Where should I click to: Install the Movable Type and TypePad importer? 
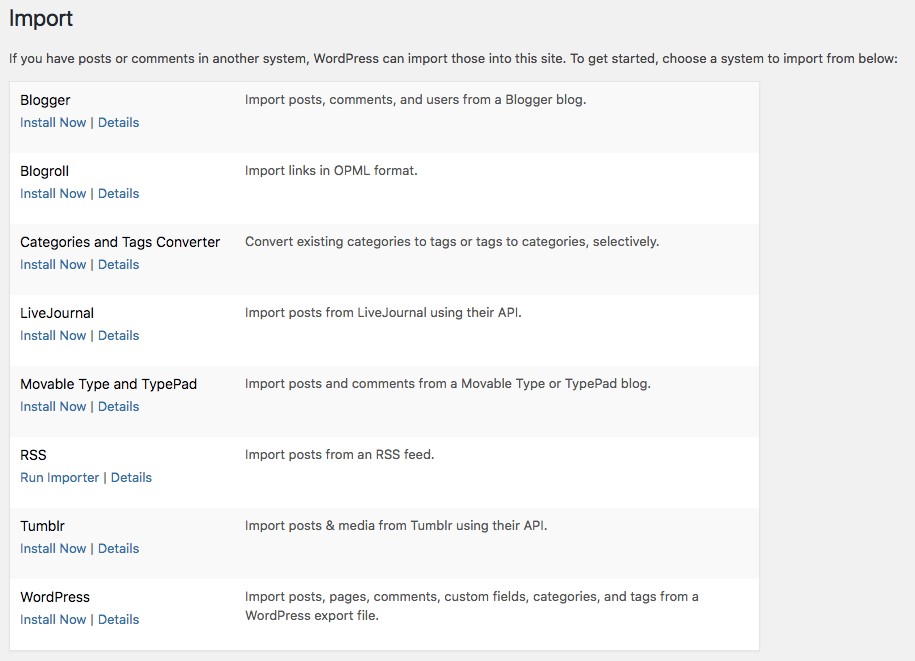[x=53, y=407]
